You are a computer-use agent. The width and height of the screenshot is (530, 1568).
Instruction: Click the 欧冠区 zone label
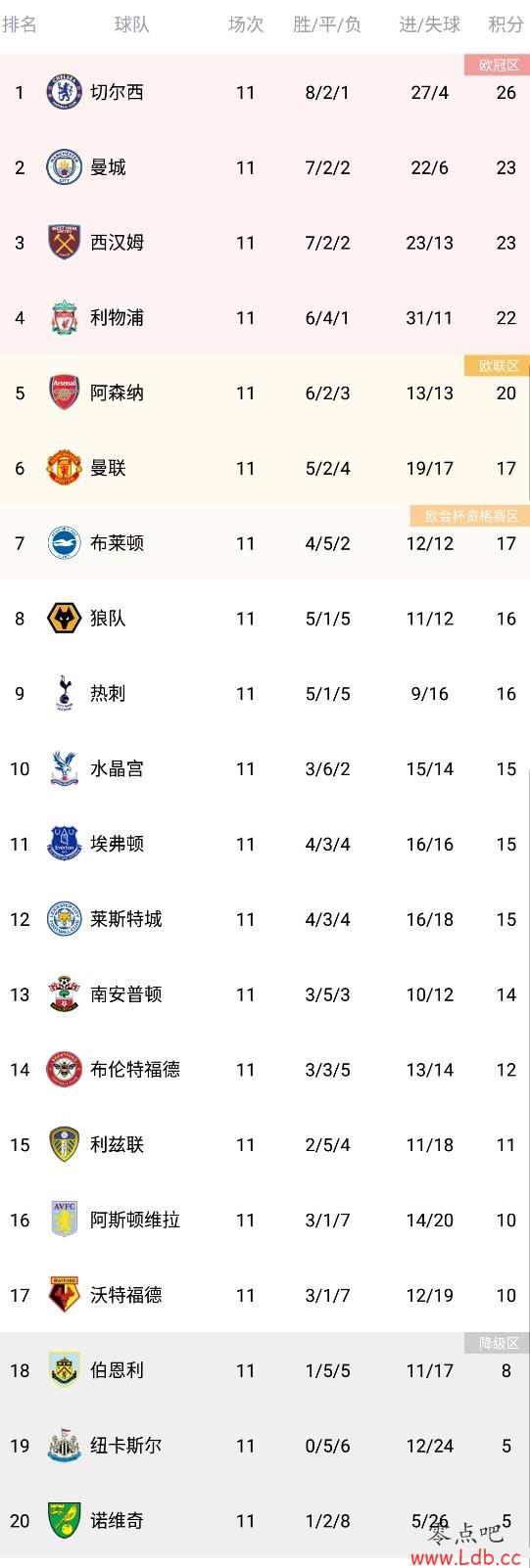coord(498,66)
